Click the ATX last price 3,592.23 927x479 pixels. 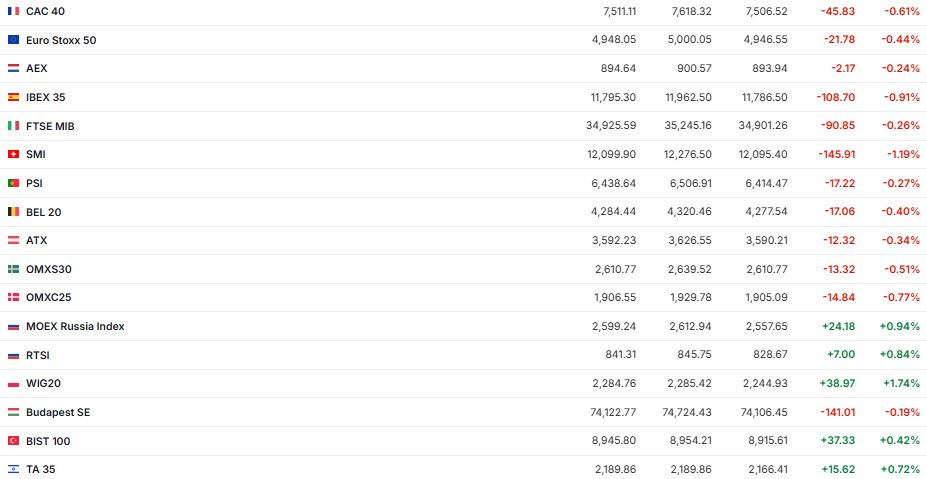[614, 240]
